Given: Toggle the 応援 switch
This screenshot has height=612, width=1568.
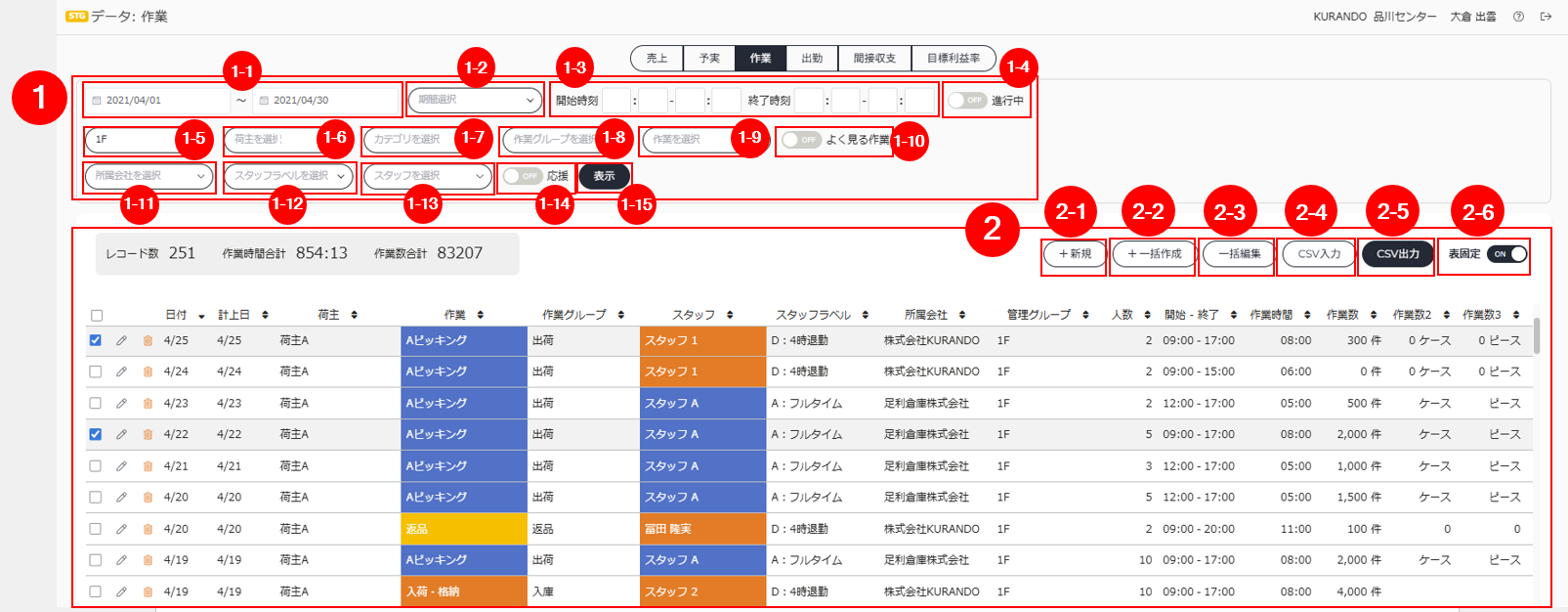Looking at the screenshot, I should [x=522, y=176].
